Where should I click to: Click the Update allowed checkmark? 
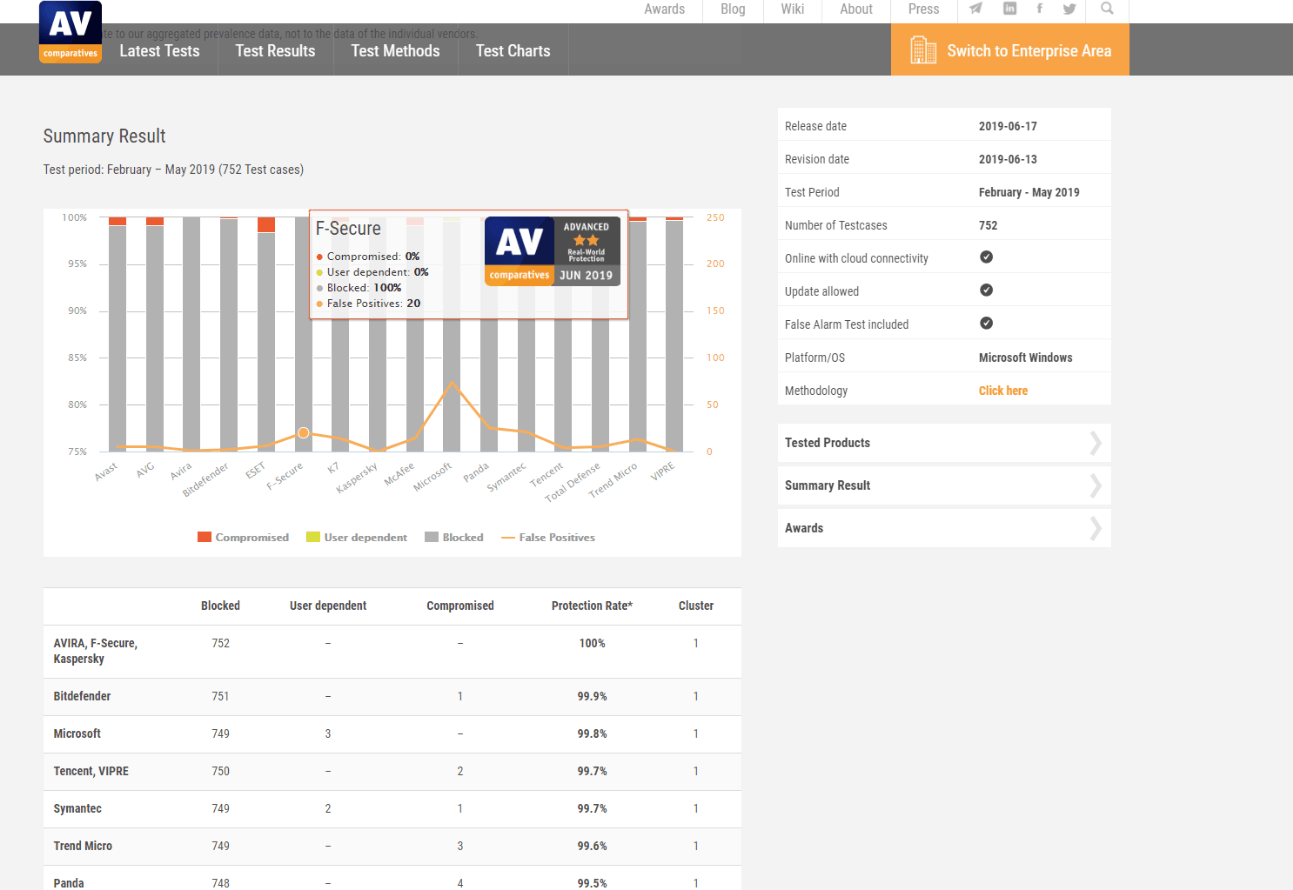(x=986, y=290)
